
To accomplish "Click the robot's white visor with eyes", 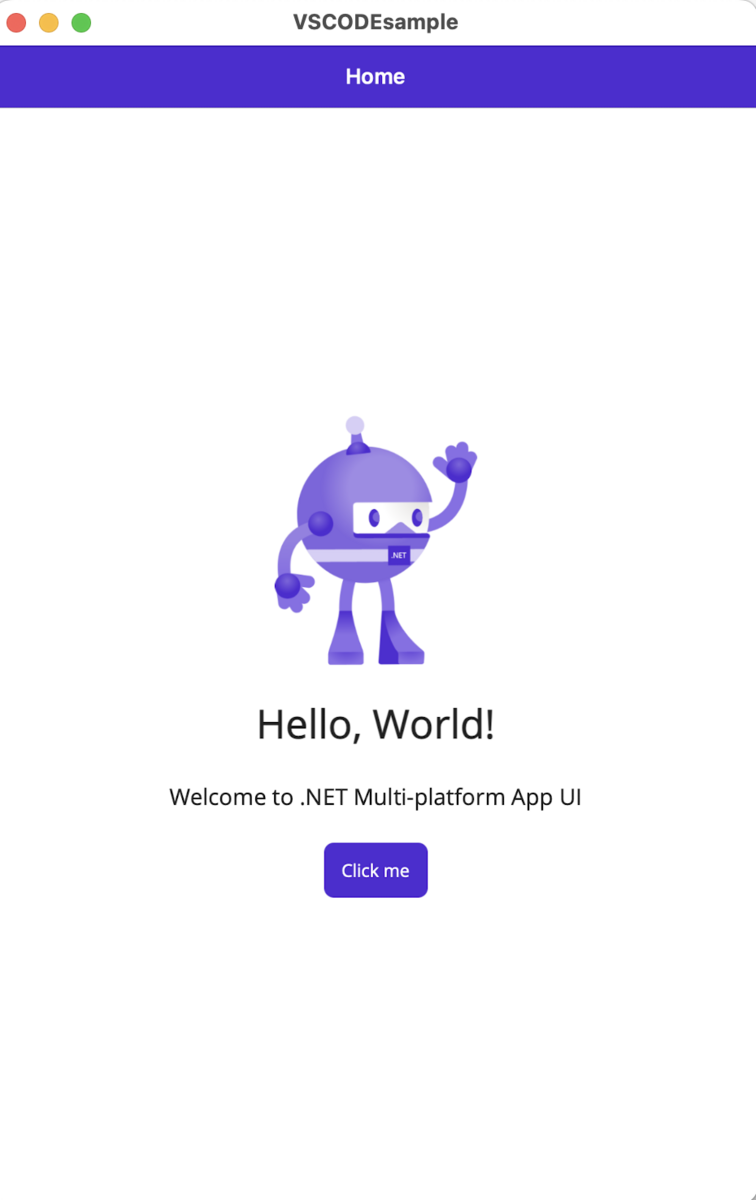I will (391, 519).
